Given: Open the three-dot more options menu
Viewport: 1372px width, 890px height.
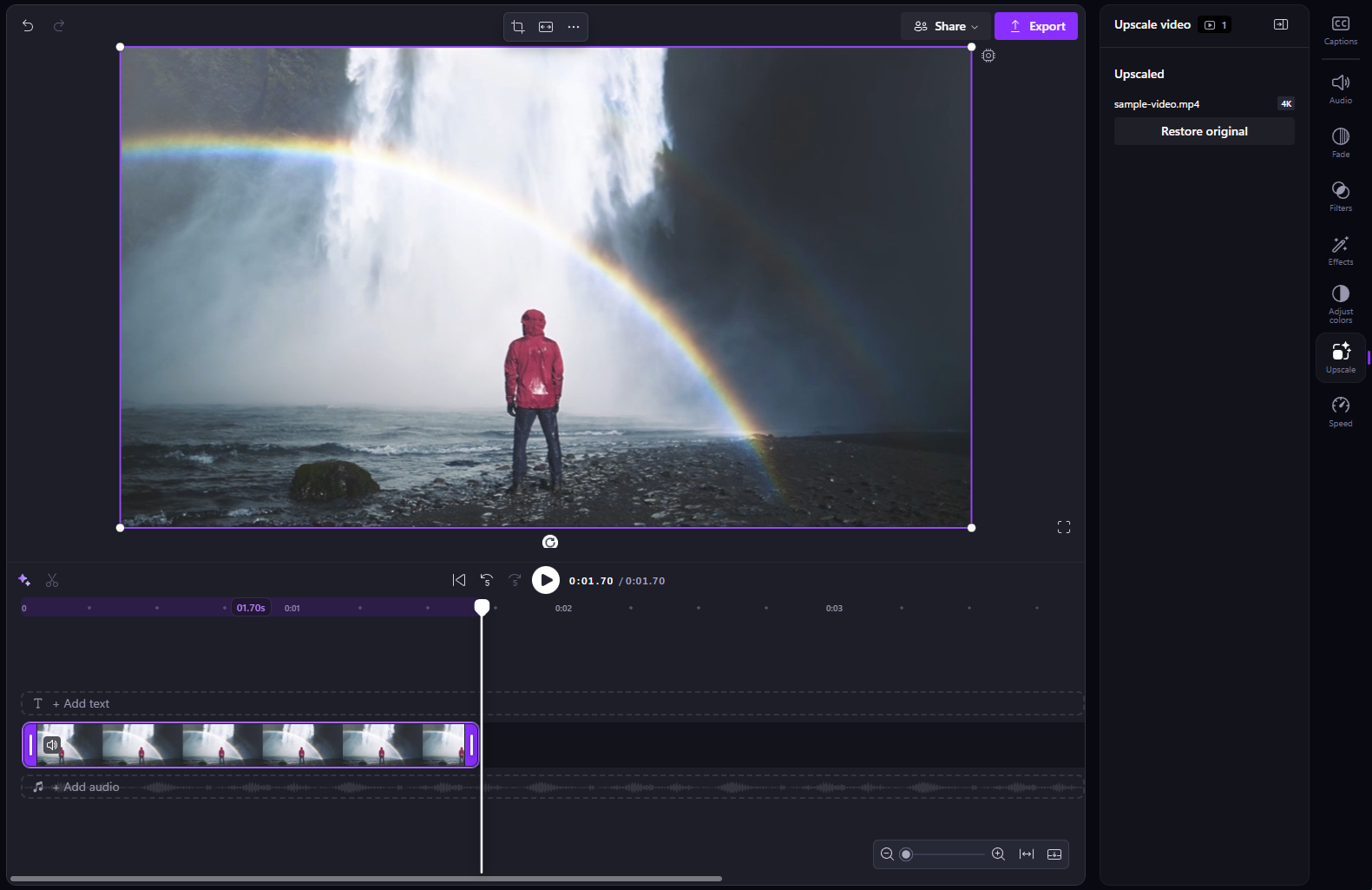Looking at the screenshot, I should click(x=574, y=27).
